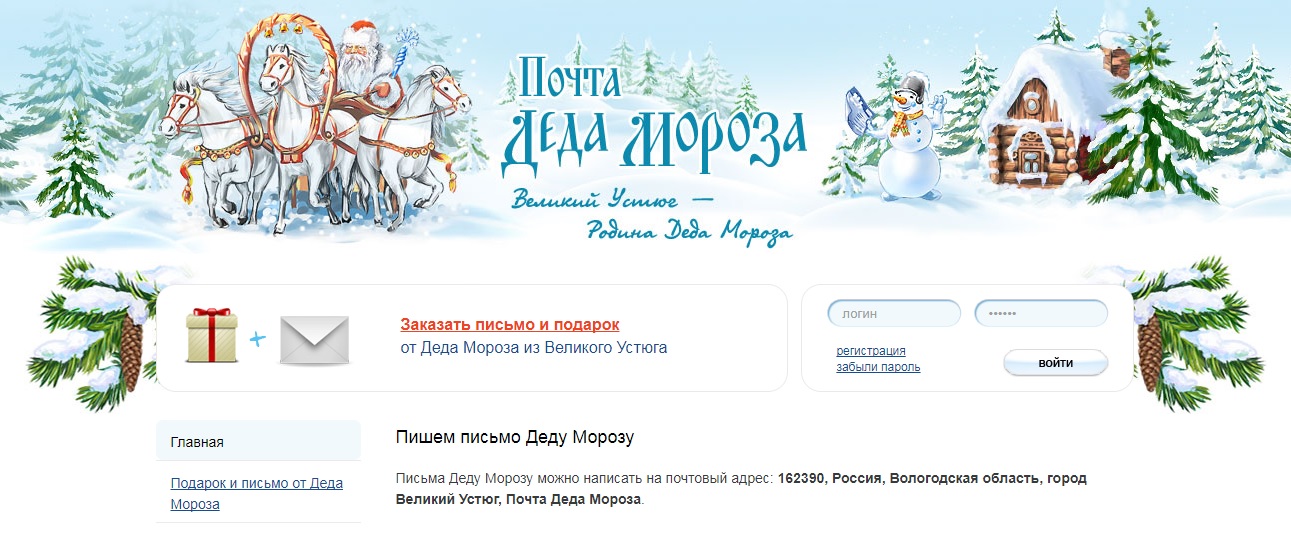Click the envelope letter icon
The height and width of the screenshot is (534, 1291).
(314, 340)
